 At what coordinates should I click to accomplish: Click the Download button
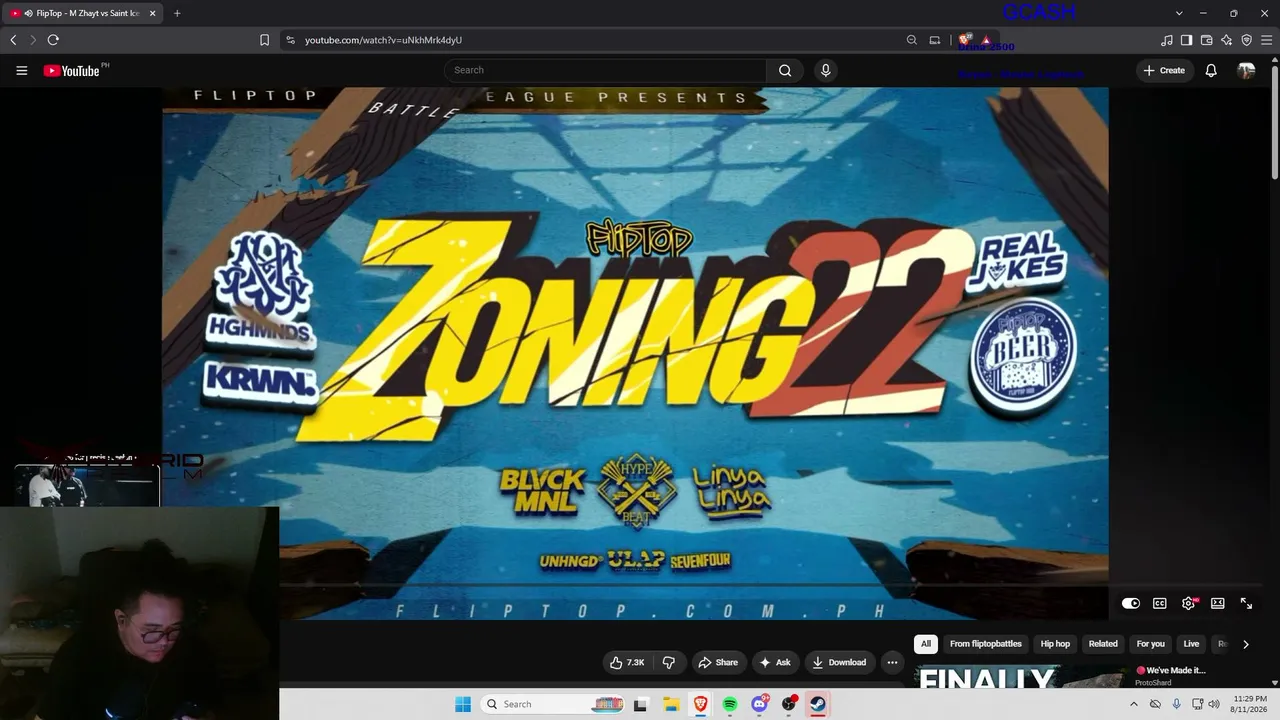839,662
